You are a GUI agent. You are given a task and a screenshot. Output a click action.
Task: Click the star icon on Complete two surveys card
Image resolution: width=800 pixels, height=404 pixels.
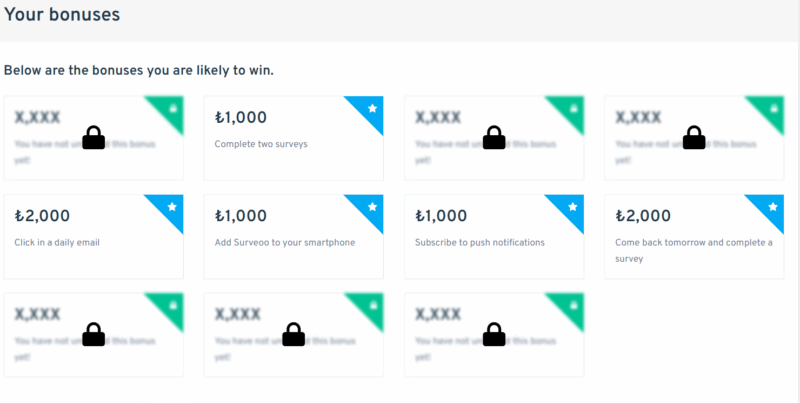[x=372, y=108]
